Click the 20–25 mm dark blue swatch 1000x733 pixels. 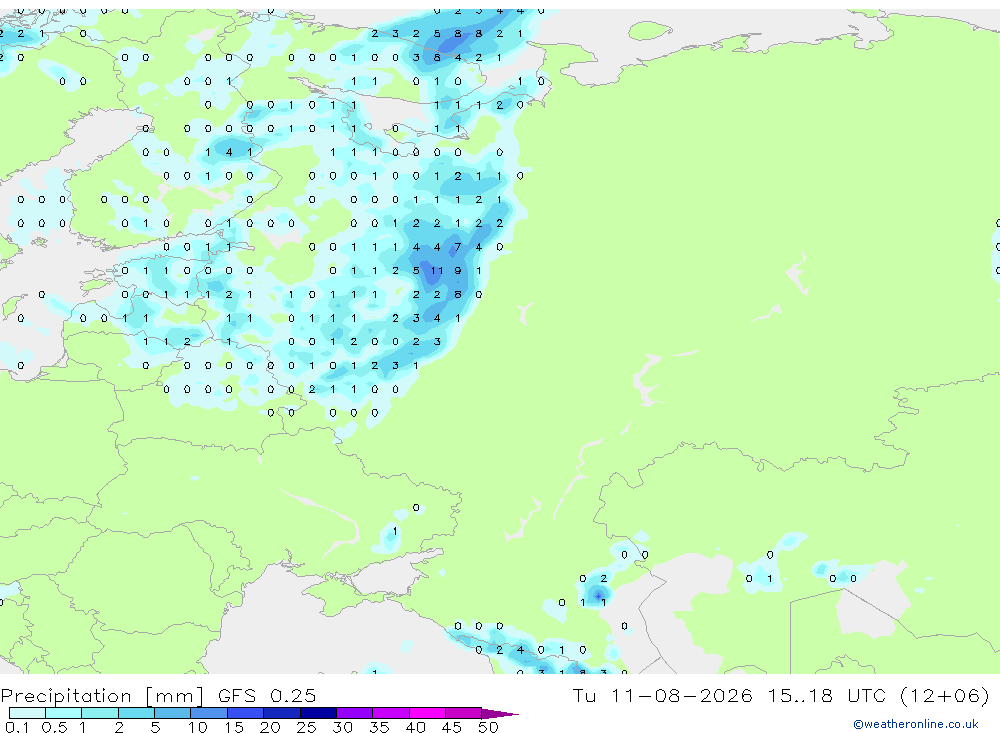pos(282,713)
